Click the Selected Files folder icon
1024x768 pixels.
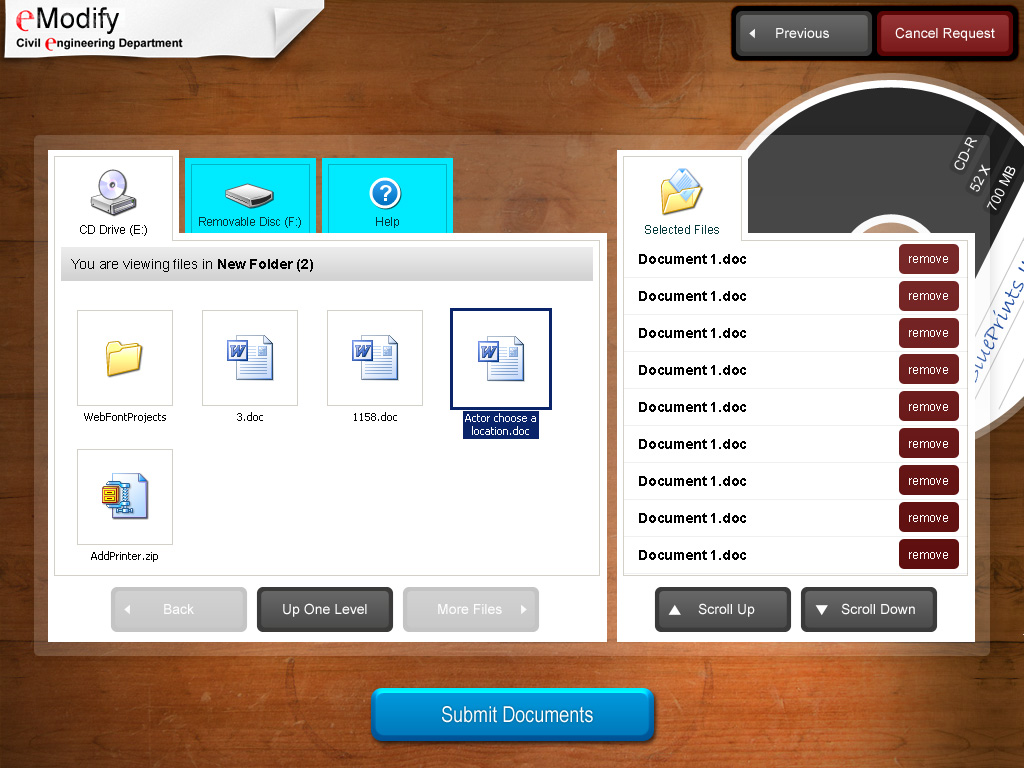pos(681,191)
